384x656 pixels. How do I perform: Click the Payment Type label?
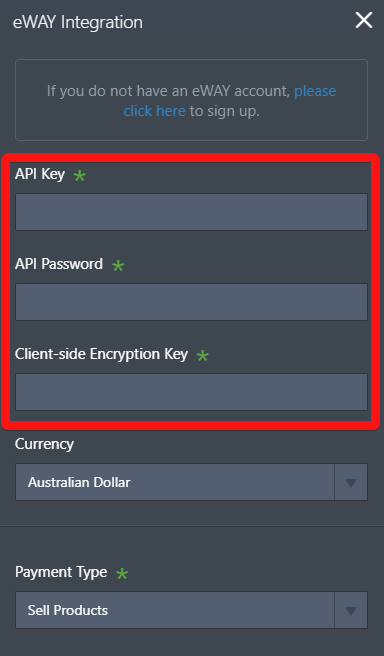pos(61,572)
